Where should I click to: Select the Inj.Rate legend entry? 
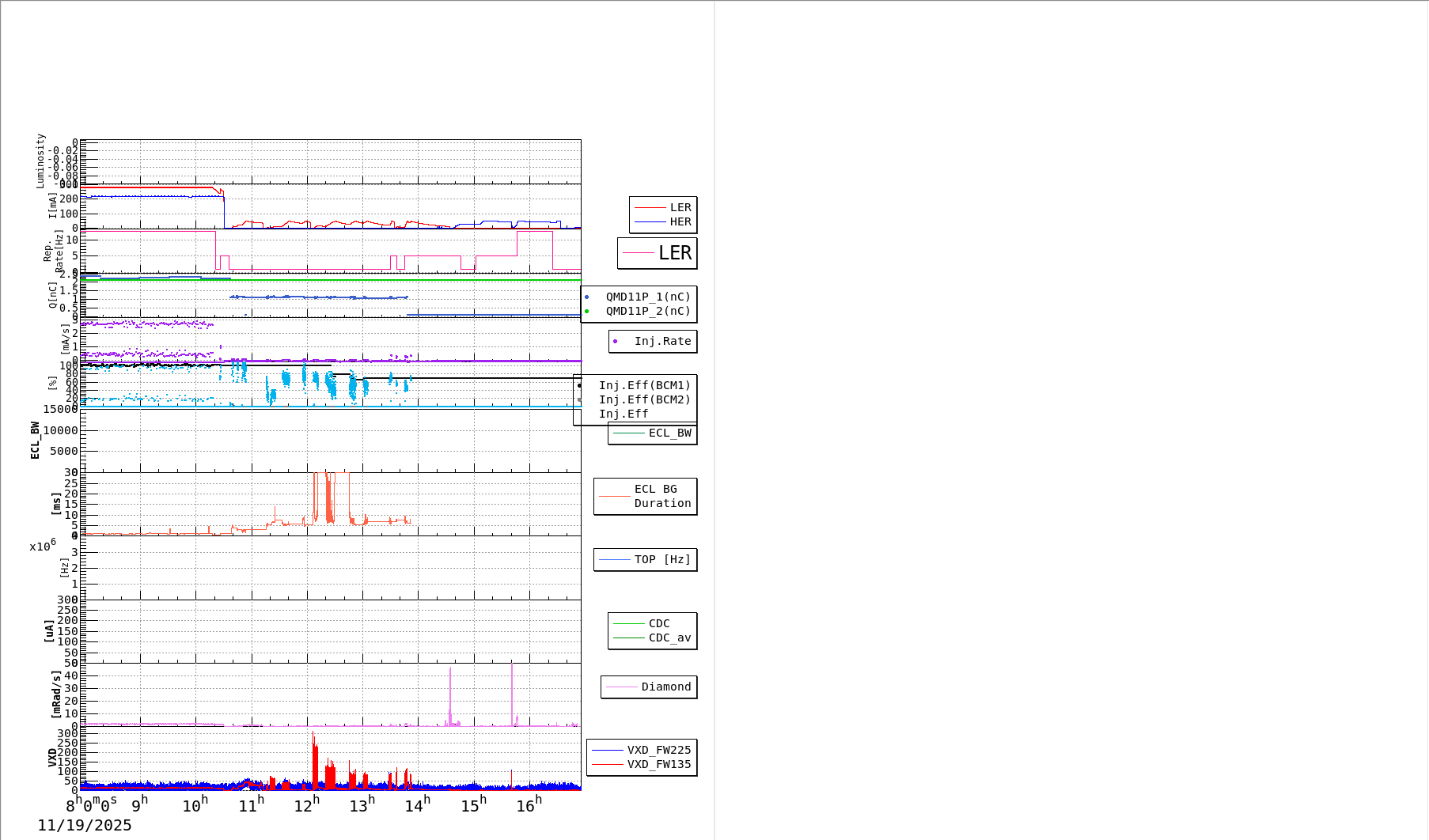click(661, 342)
